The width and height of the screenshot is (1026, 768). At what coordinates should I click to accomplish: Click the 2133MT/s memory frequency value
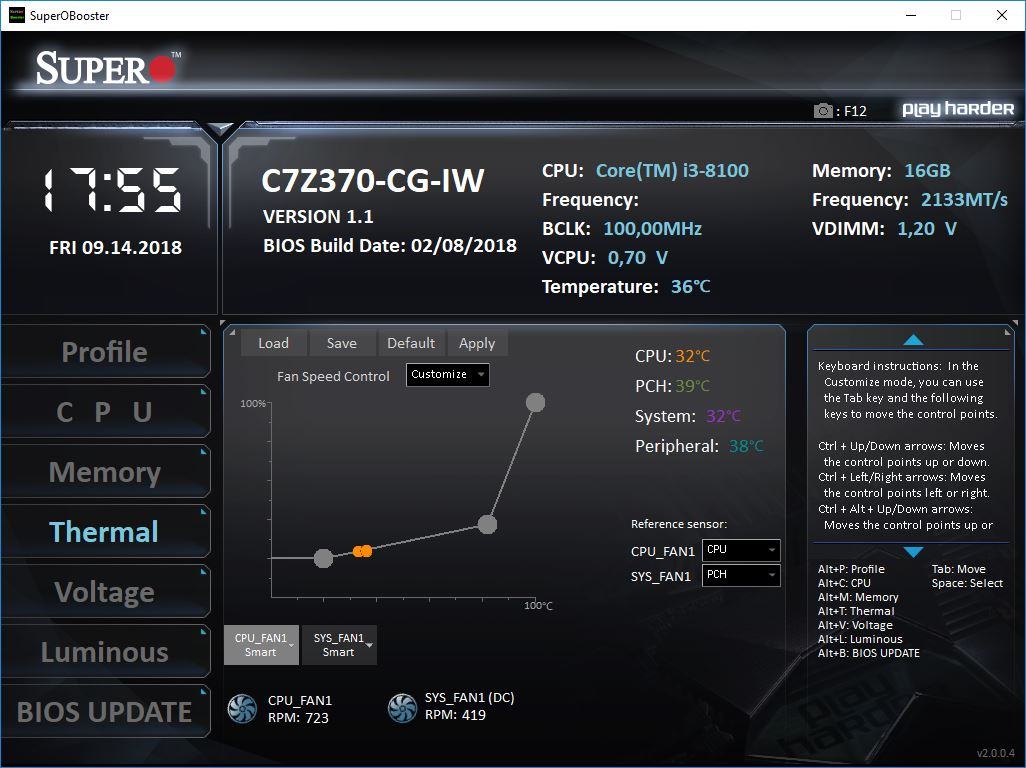point(964,200)
